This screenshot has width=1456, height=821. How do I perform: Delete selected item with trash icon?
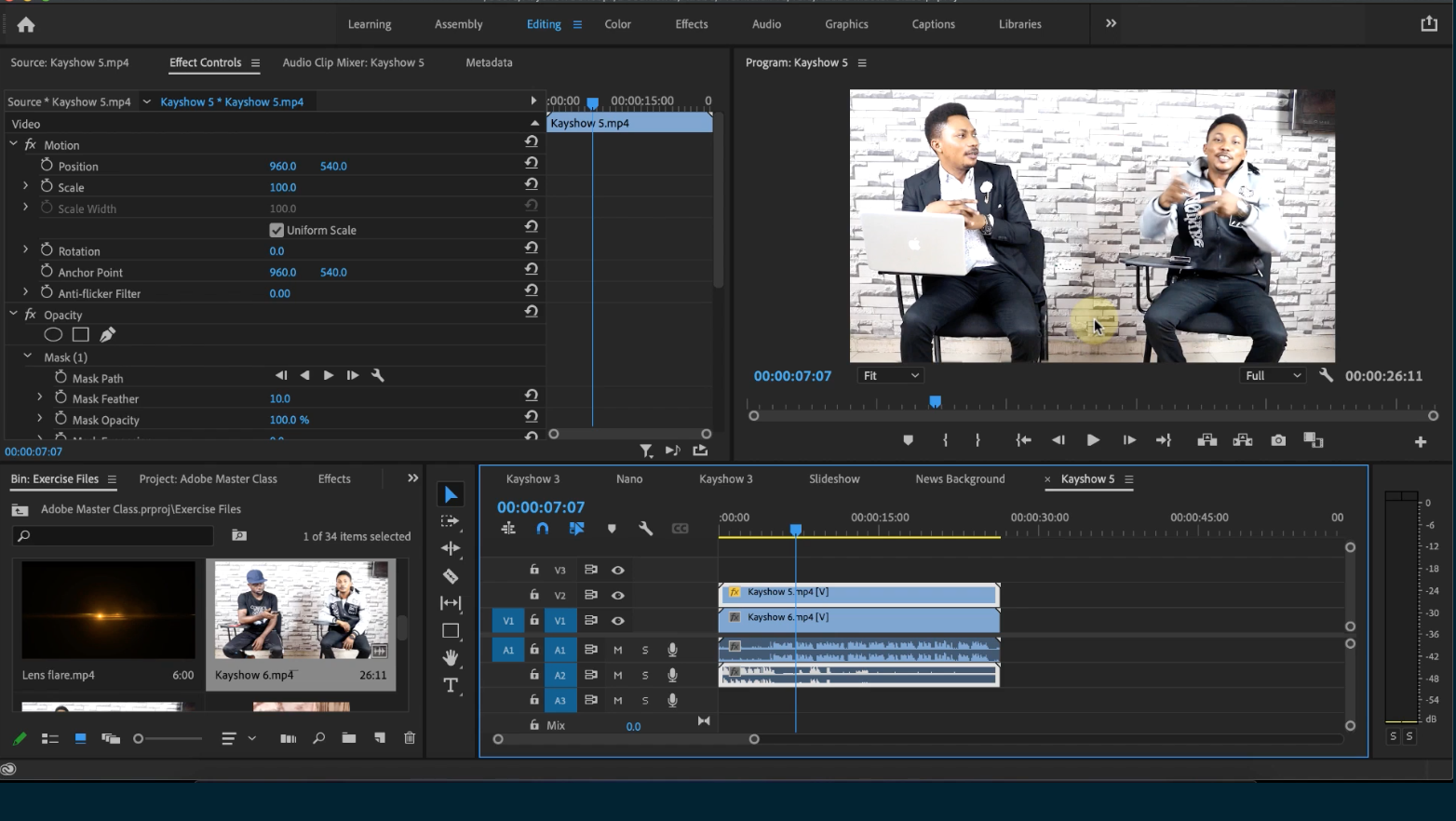(x=410, y=738)
